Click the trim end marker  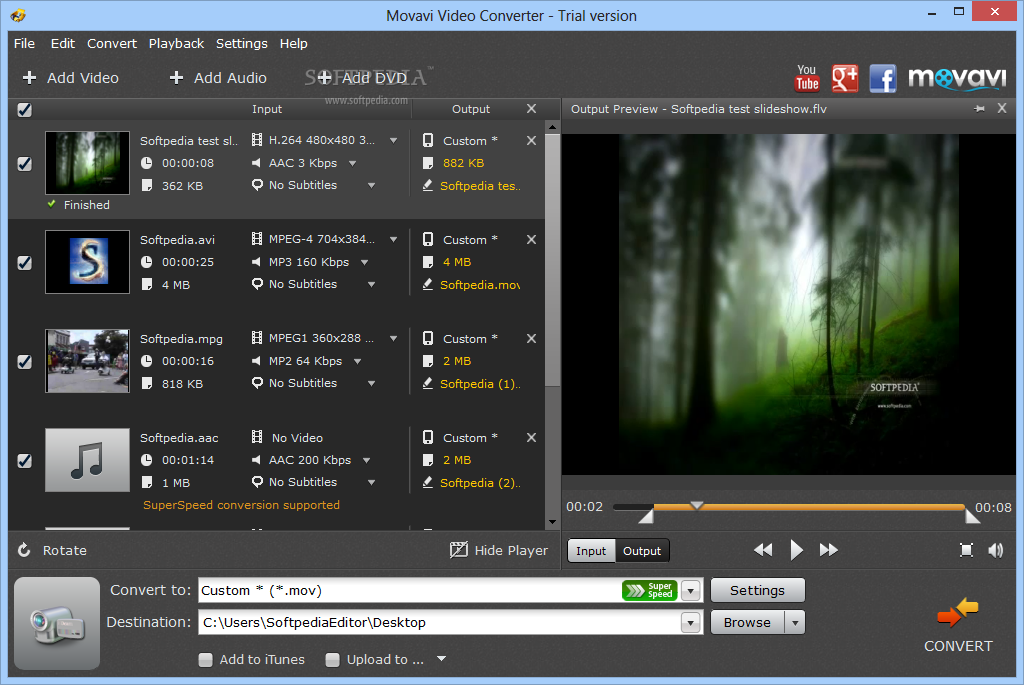(x=972, y=516)
